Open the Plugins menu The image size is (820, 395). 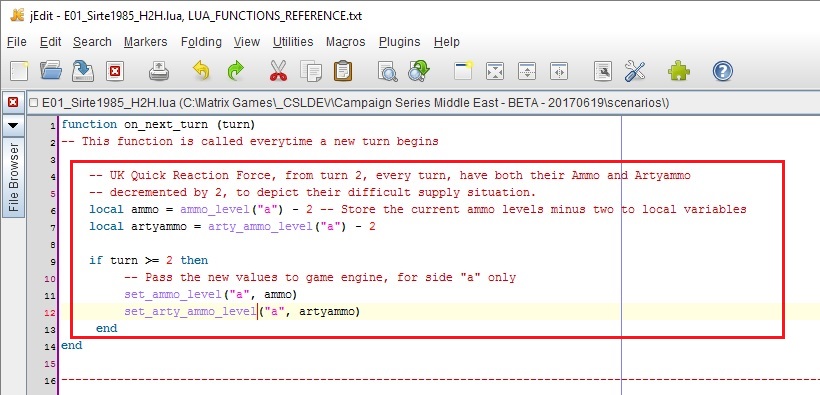click(x=400, y=42)
